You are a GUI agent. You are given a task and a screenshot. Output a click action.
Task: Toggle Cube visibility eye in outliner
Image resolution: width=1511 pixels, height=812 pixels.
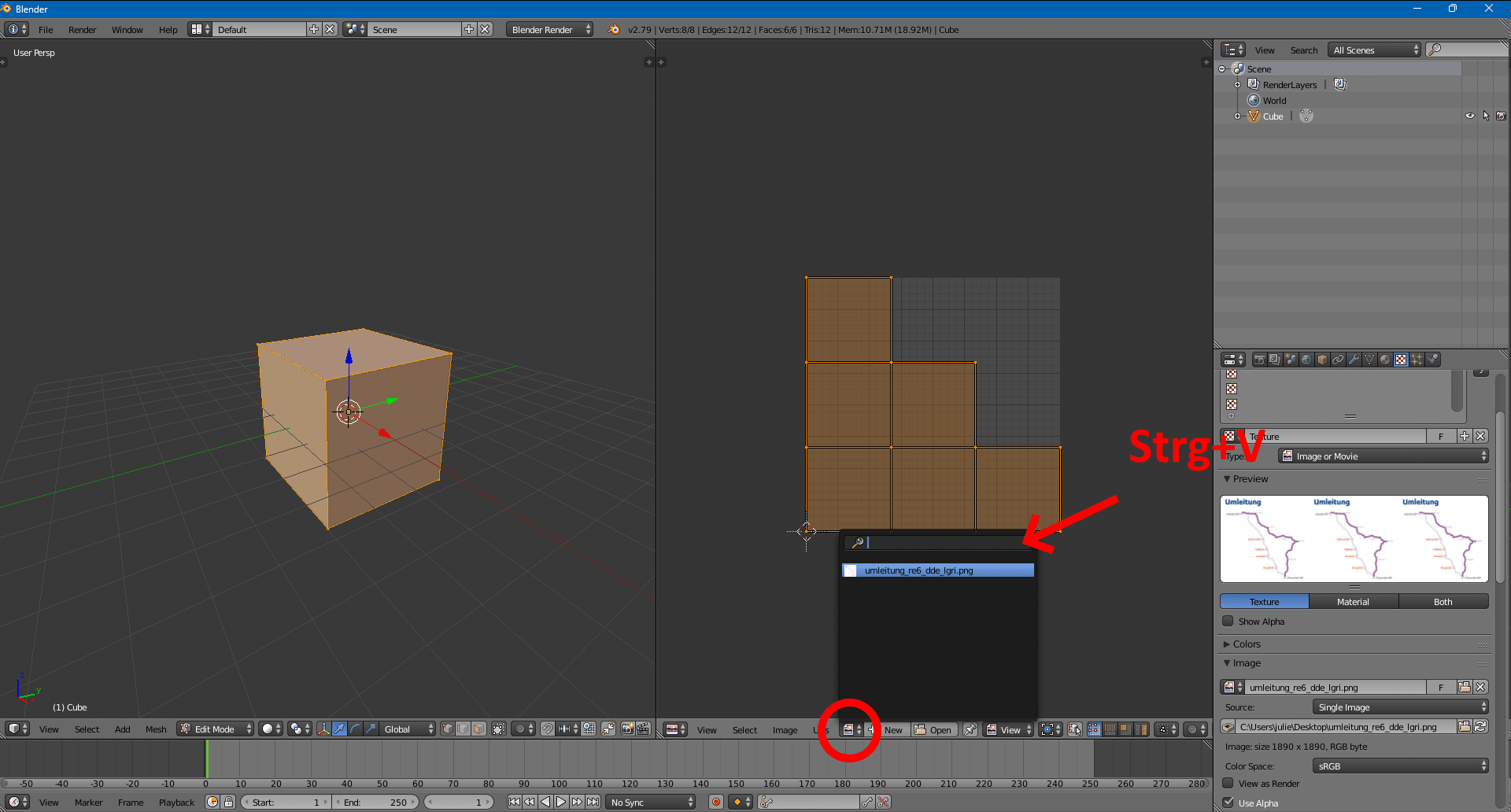pyautogui.click(x=1469, y=116)
